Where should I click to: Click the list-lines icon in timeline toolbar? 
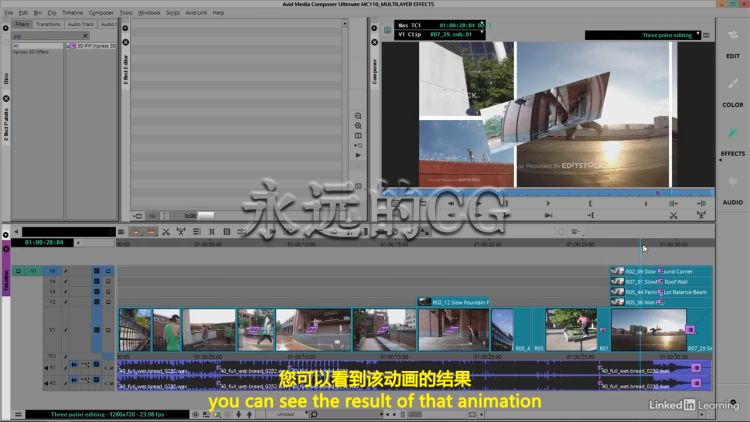coord(196,232)
